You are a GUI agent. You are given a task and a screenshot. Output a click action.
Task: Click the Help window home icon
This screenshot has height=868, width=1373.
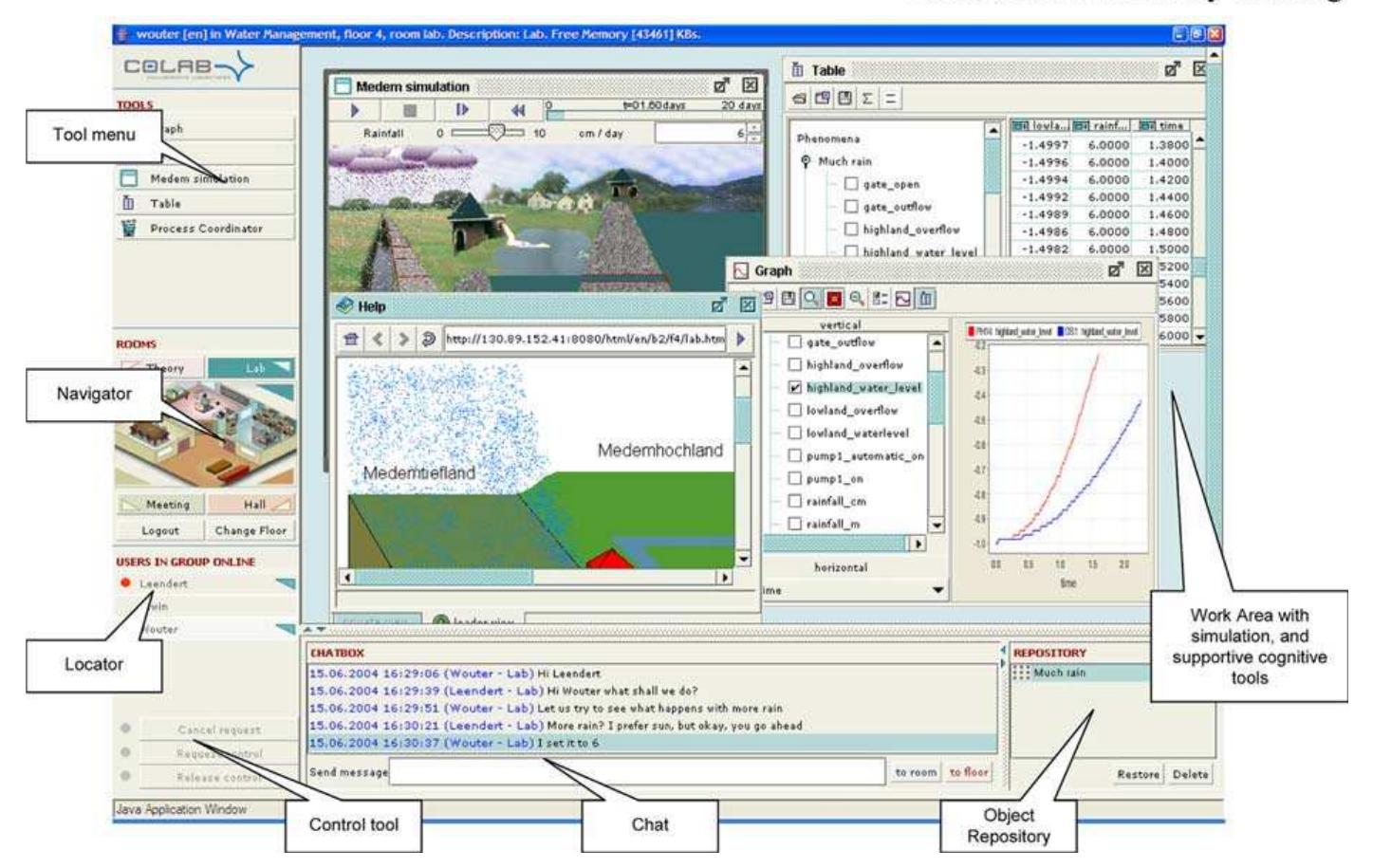(351, 339)
